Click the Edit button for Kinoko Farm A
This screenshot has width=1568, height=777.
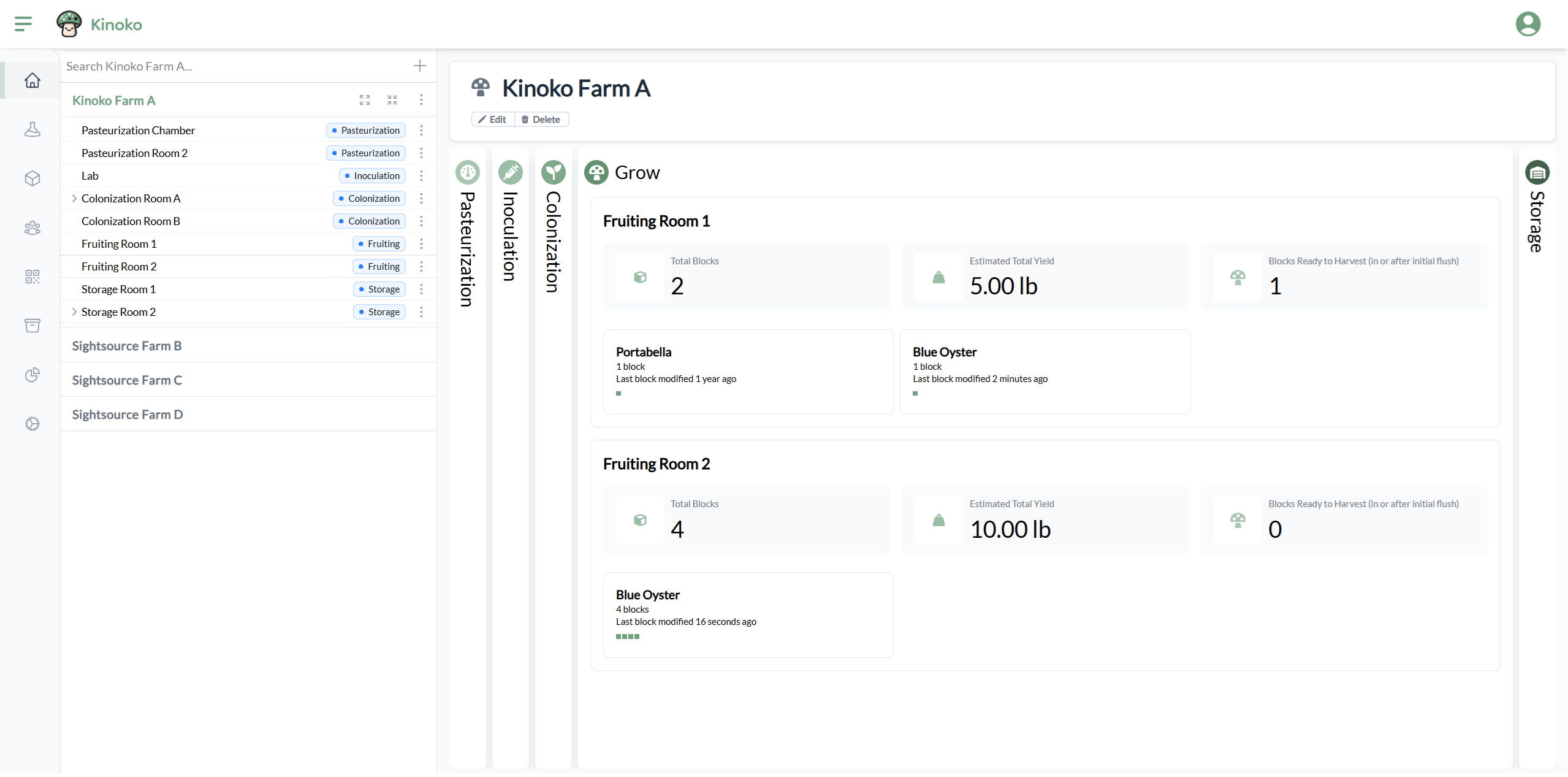[493, 120]
